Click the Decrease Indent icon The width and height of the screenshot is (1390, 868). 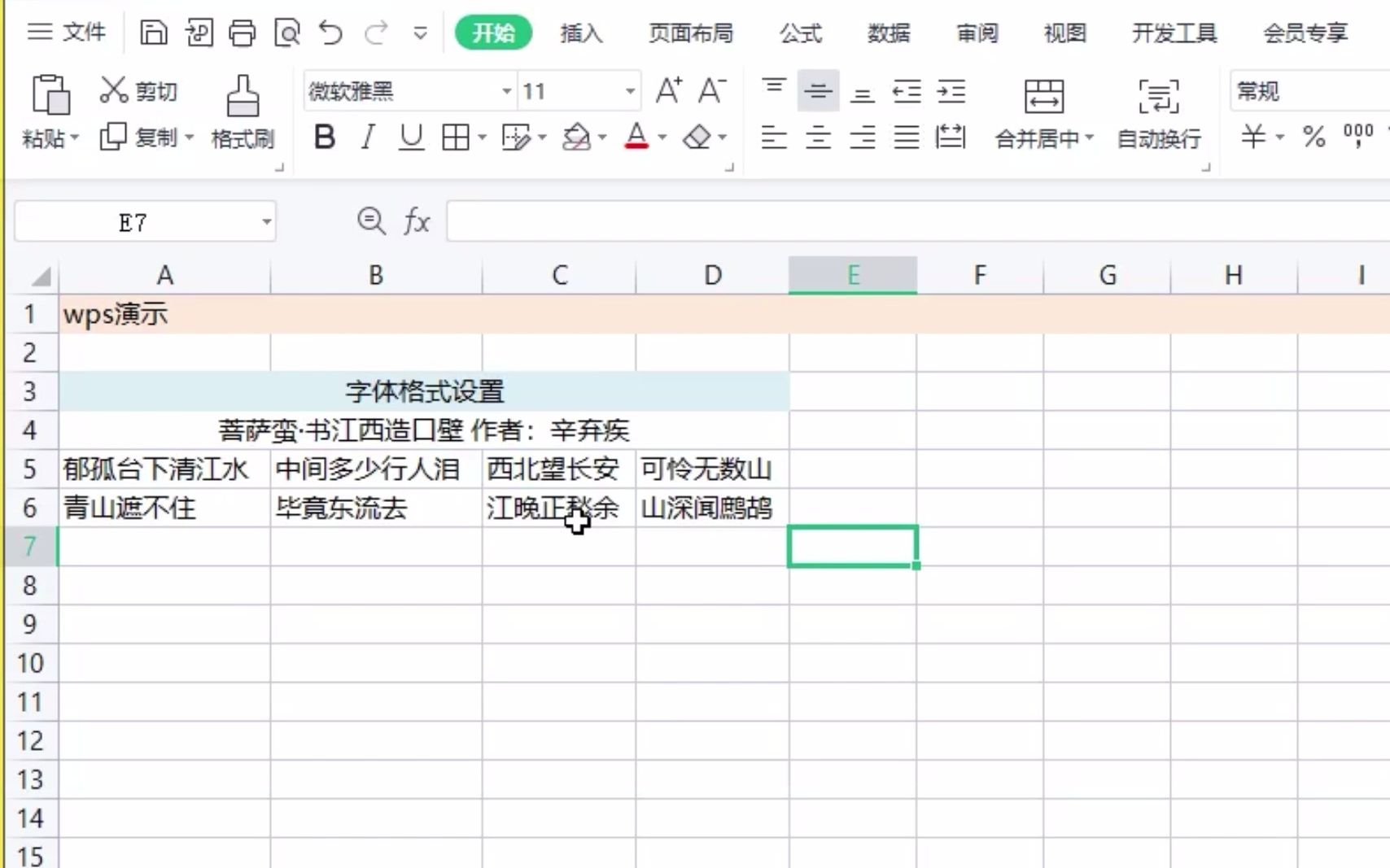pos(907,91)
